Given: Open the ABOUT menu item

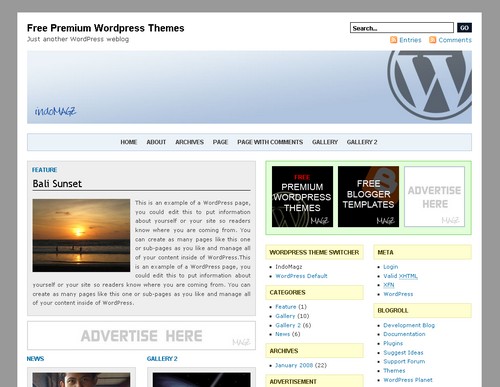Looking at the screenshot, I should (156, 142).
